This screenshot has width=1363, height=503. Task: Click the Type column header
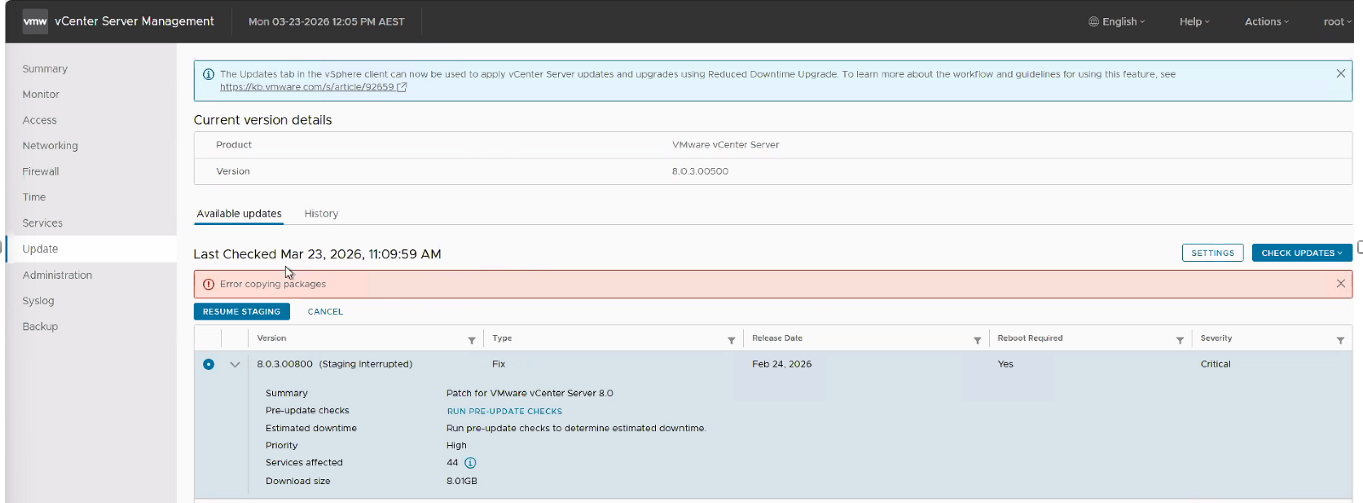pyautogui.click(x=502, y=338)
